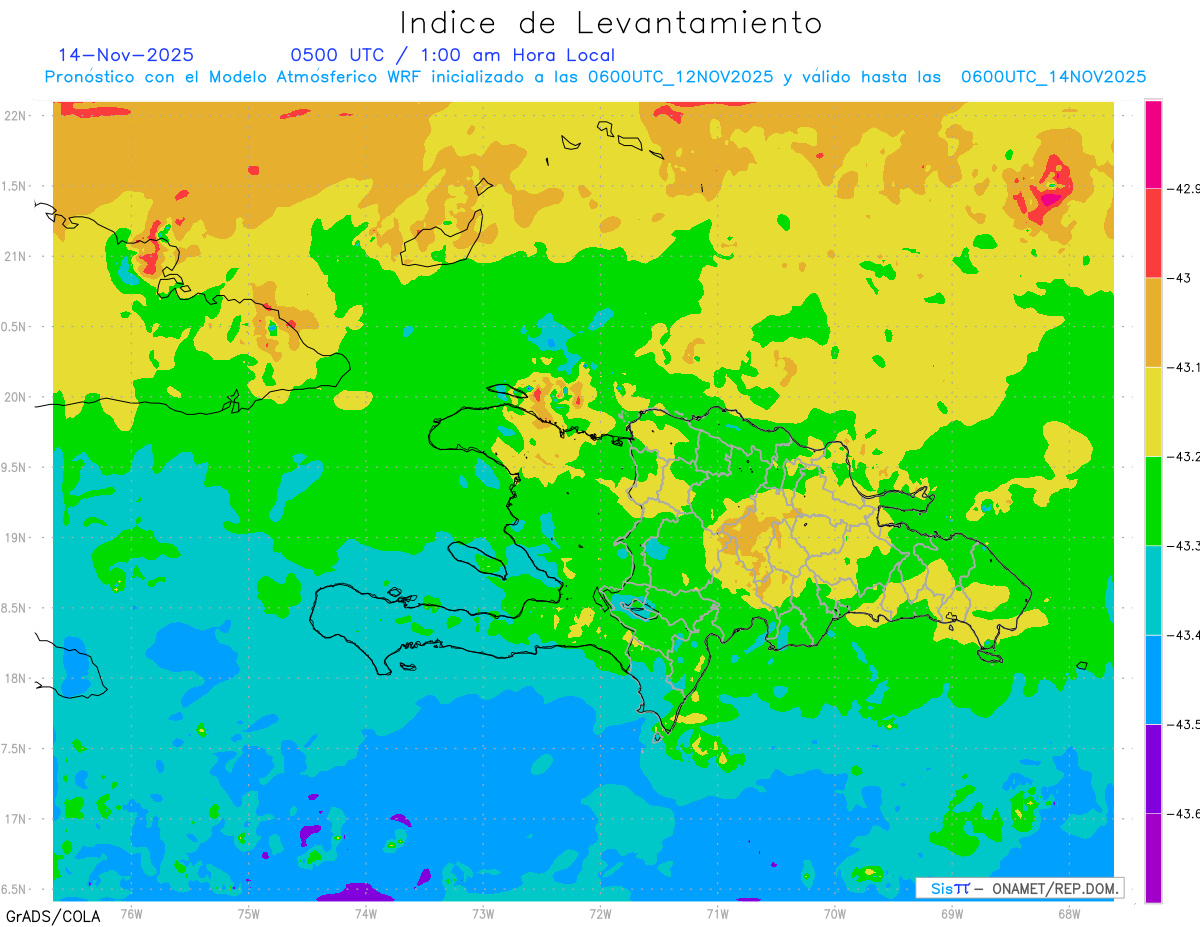
Task: Pick the bottom violet colorbar swatch
Action: coord(1153,857)
